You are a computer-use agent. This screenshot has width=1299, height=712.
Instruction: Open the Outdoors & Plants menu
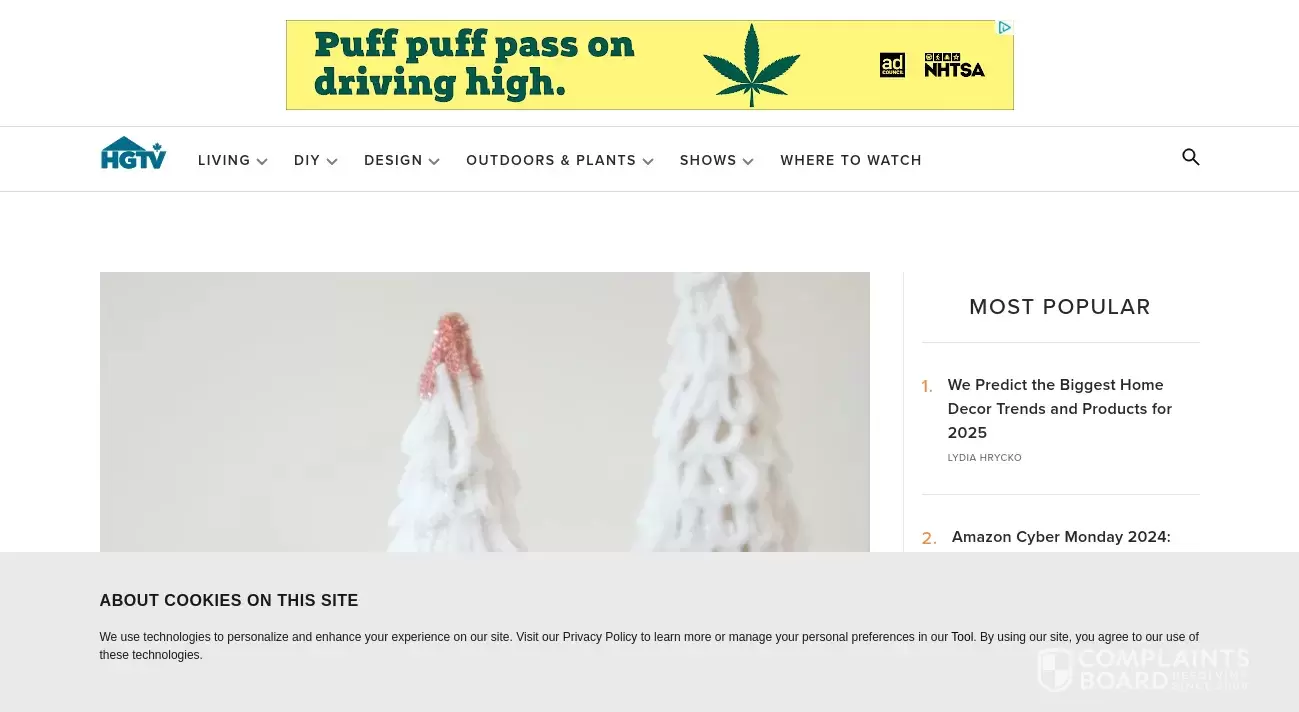pyautogui.click(x=551, y=160)
